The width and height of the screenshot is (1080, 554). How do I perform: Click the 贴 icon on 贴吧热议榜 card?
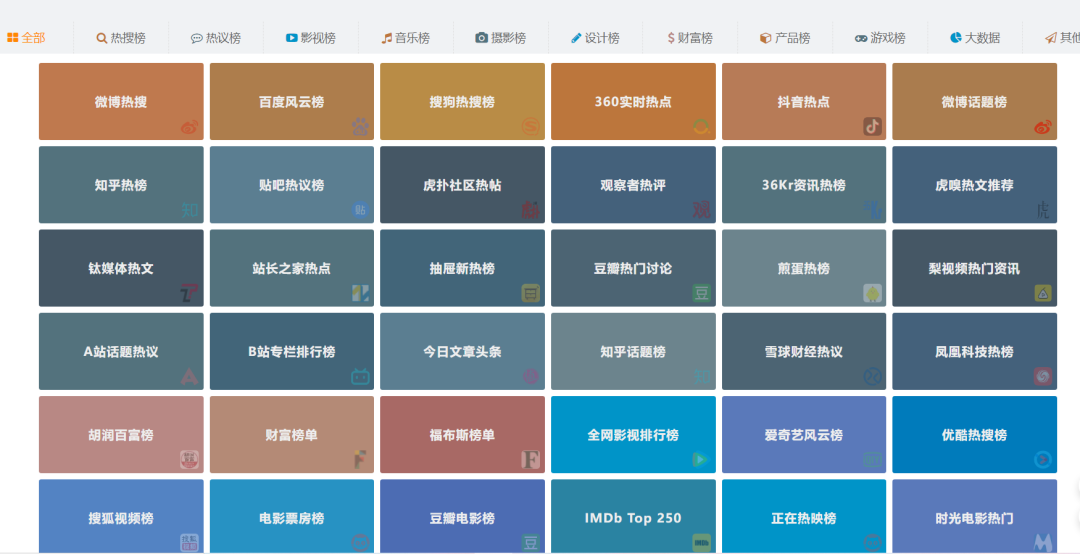360,210
